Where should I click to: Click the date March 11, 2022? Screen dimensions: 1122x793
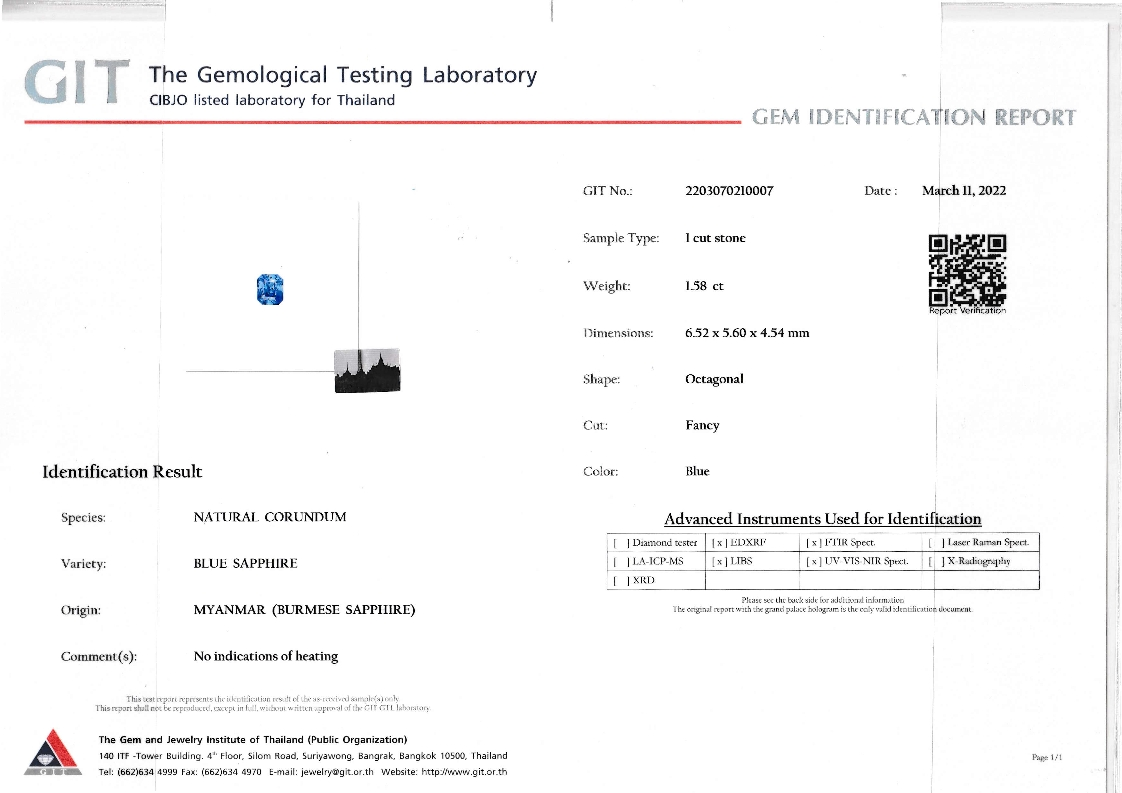(x=963, y=191)
